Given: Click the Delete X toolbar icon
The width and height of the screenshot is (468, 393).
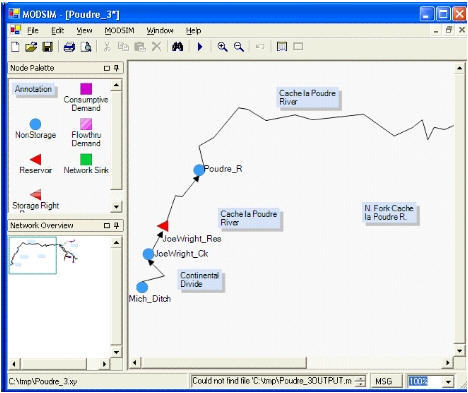Looking at the screenshot, I should point(156,47).
